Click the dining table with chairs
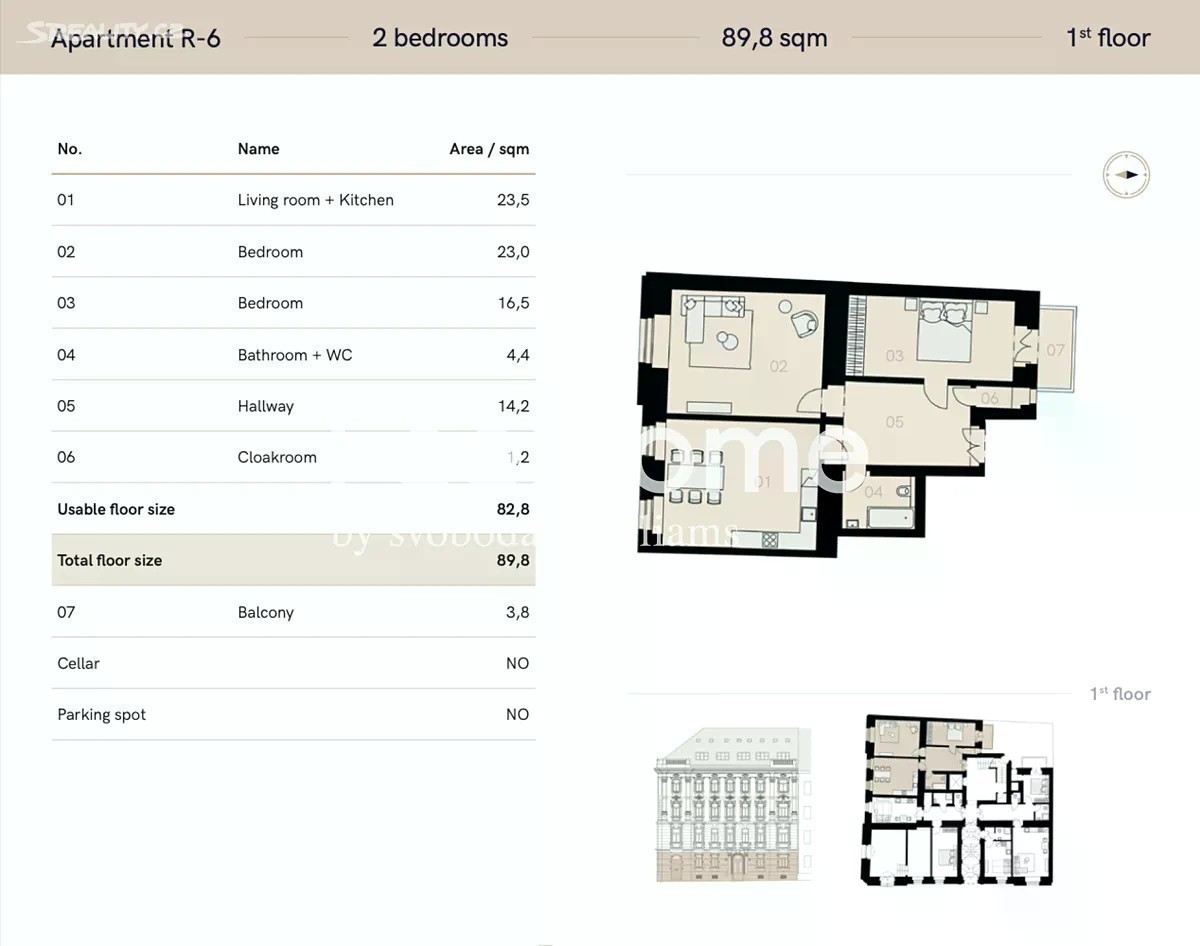1200x946 pixels. 696,476
